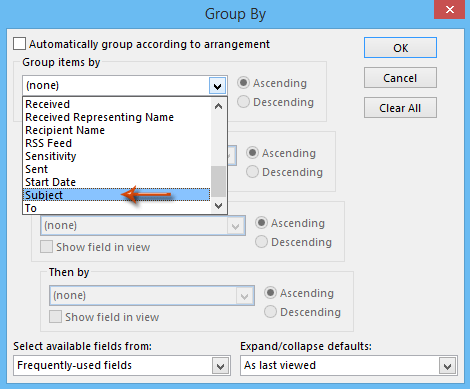This screenshot has width=470, height=389.
Task: Reset grouping with Clear All
Action: tap(400, 108)
